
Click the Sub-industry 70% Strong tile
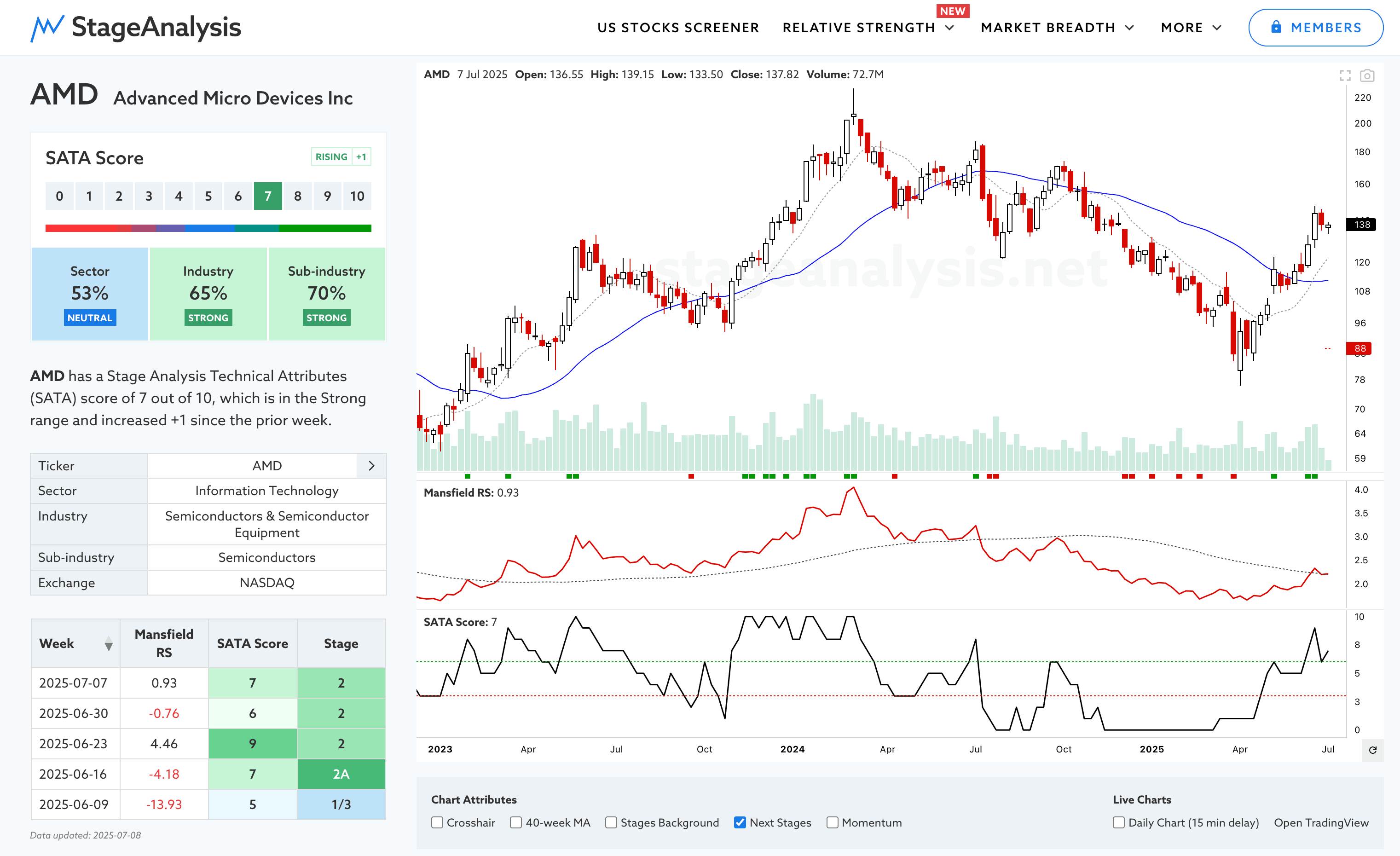[x=327, y=294]
